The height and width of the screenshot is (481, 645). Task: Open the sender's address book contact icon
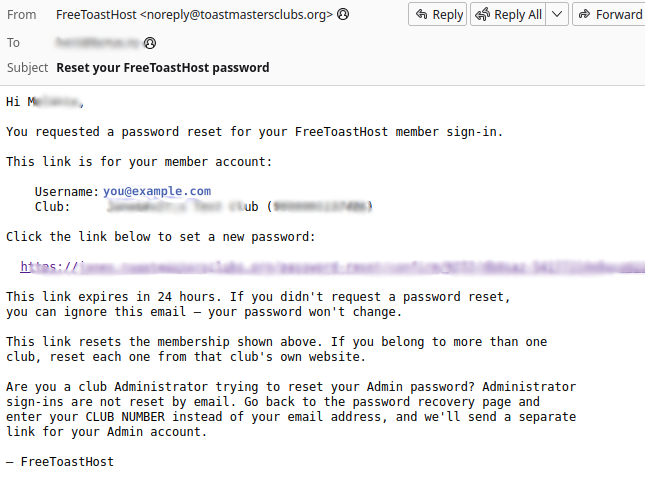(343, 14)
